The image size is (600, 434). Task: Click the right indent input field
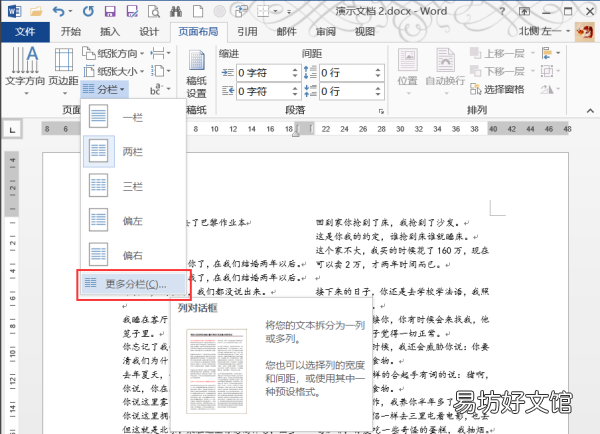point(263,91)
